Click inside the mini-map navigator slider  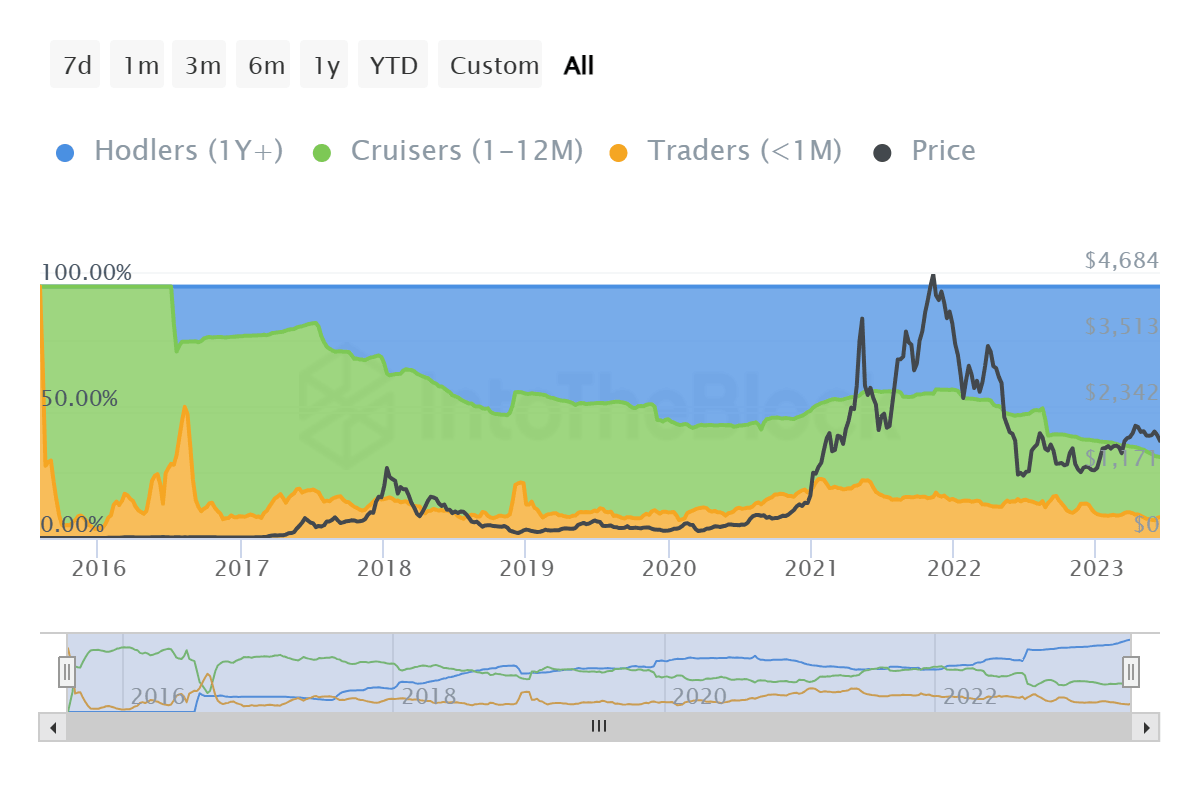[600, 672]
